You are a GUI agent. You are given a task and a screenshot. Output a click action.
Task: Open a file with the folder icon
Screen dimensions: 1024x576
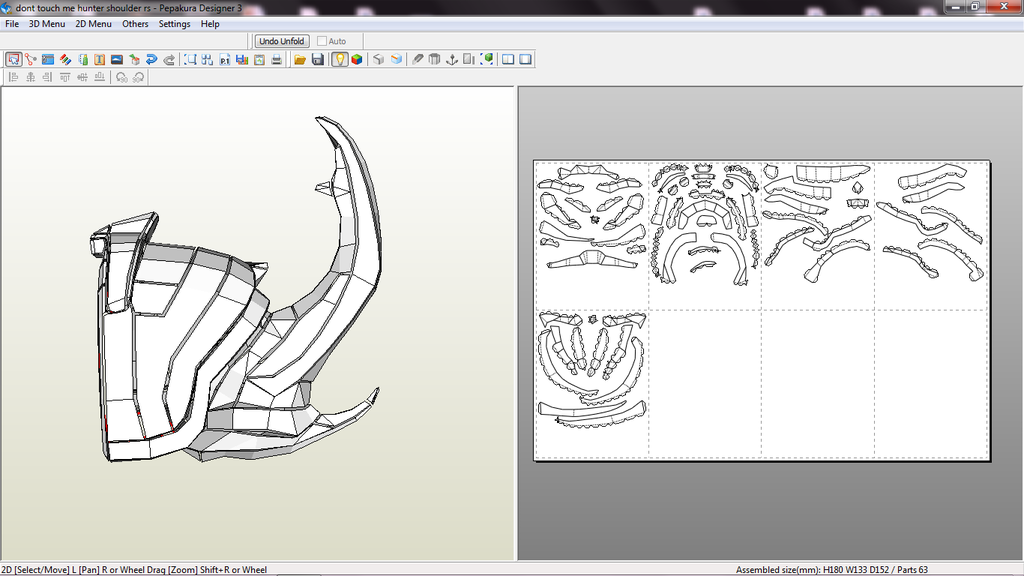300,59
